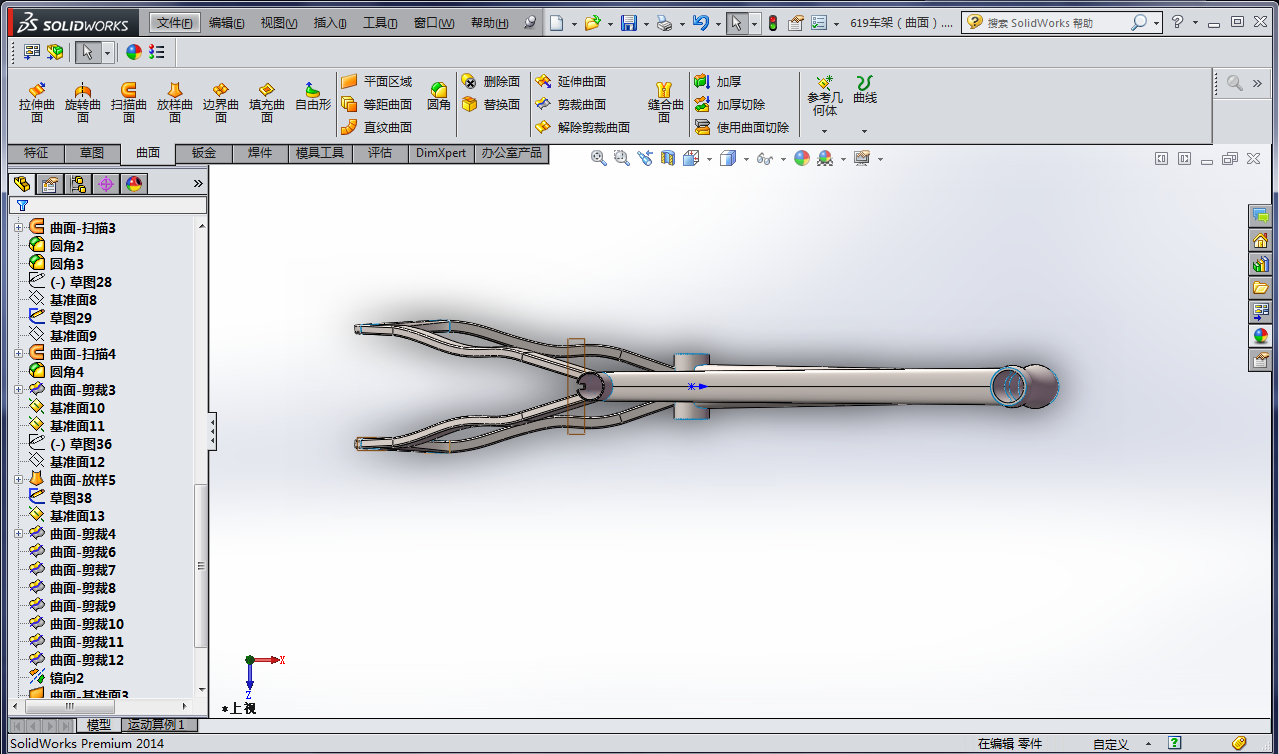This screenshot has height=754, width=1279.
Task: Open the Save button dropdown arrow
Action: click(646, 23)
